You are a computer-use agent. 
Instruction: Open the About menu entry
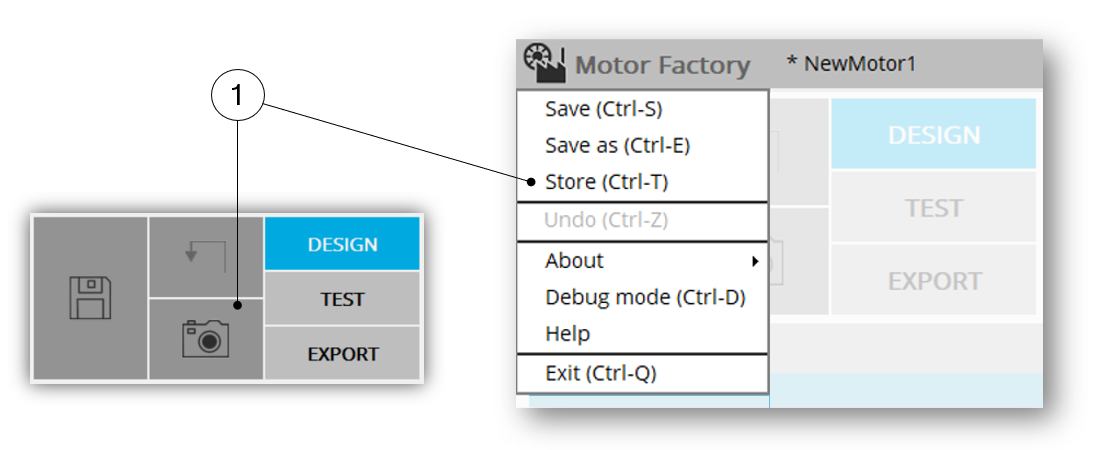tap(574, 261)
